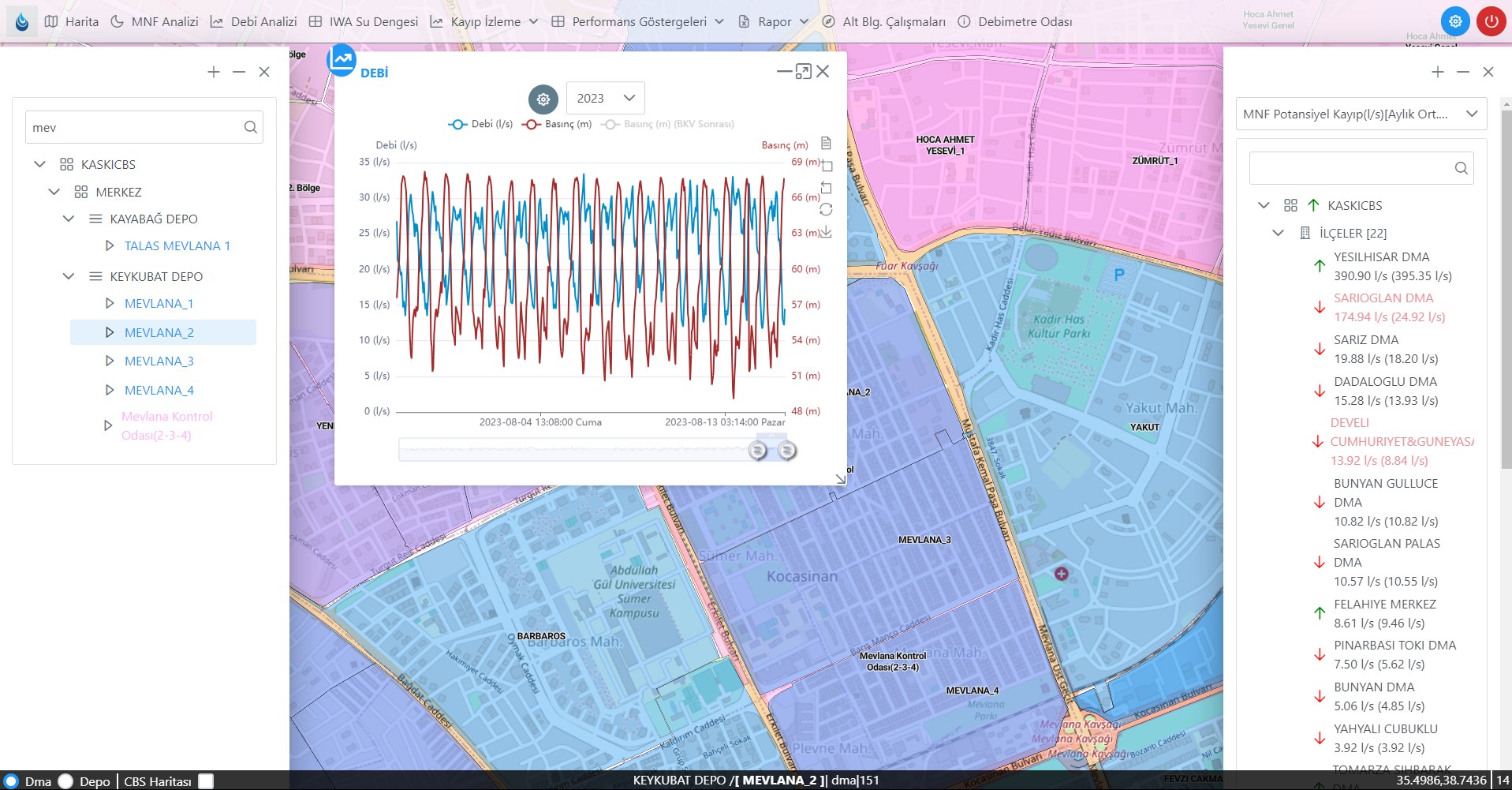1512x790 pixels.
Task: Collapse the KEYKUBAT DEPO tree node
Action: [69, 276]
